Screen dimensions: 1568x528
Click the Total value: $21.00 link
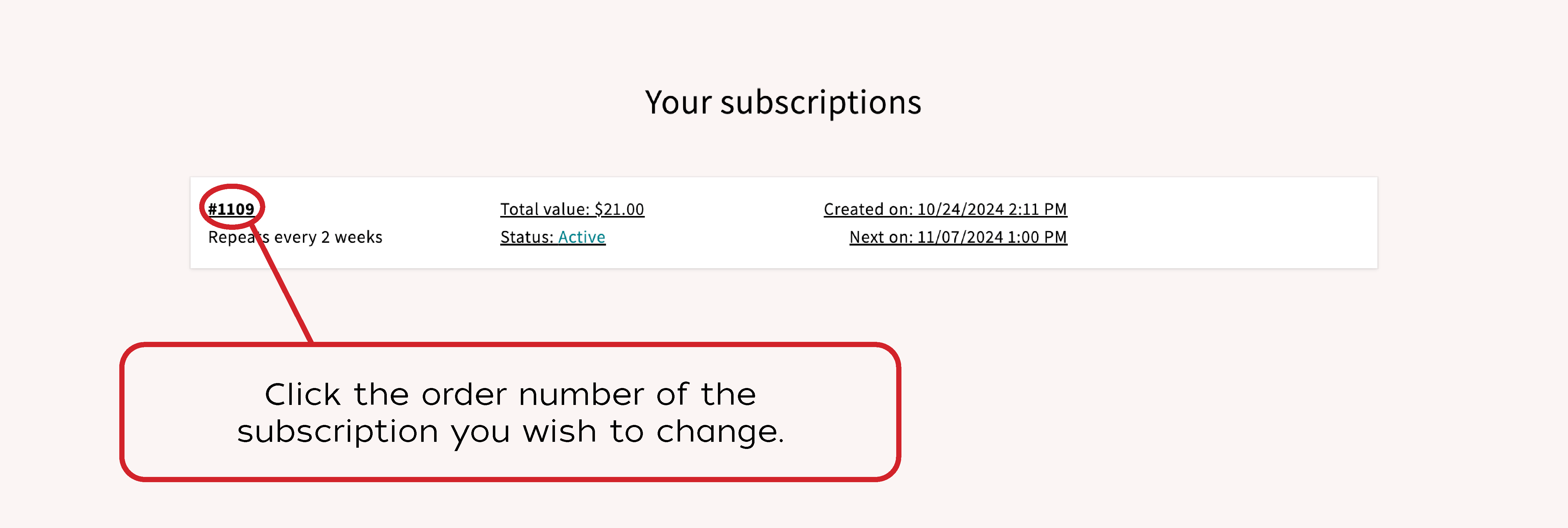tap(572, 209)
